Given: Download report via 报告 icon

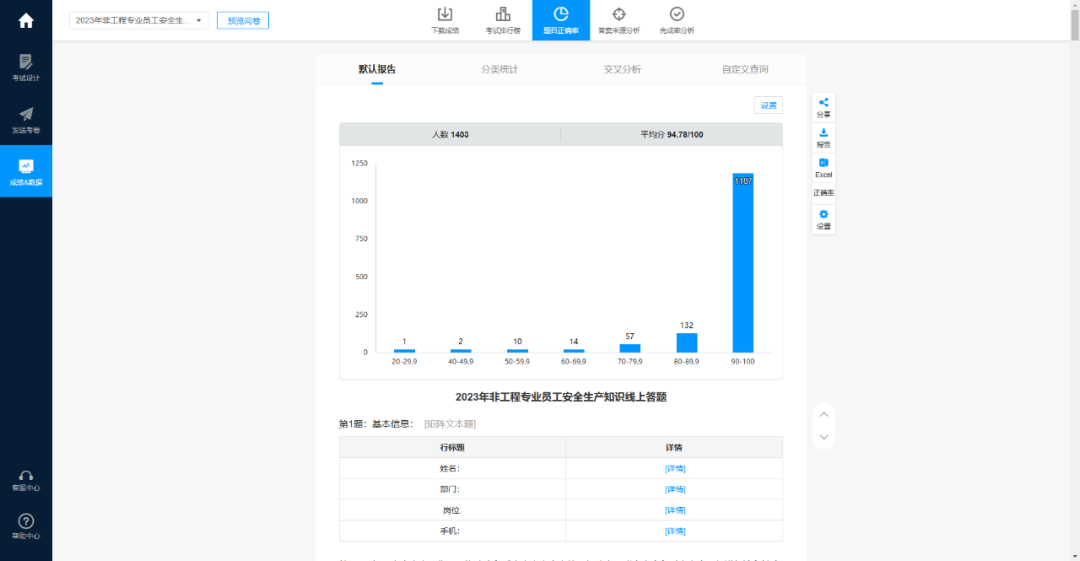Looking at the screenshot, I should point(823,136).
